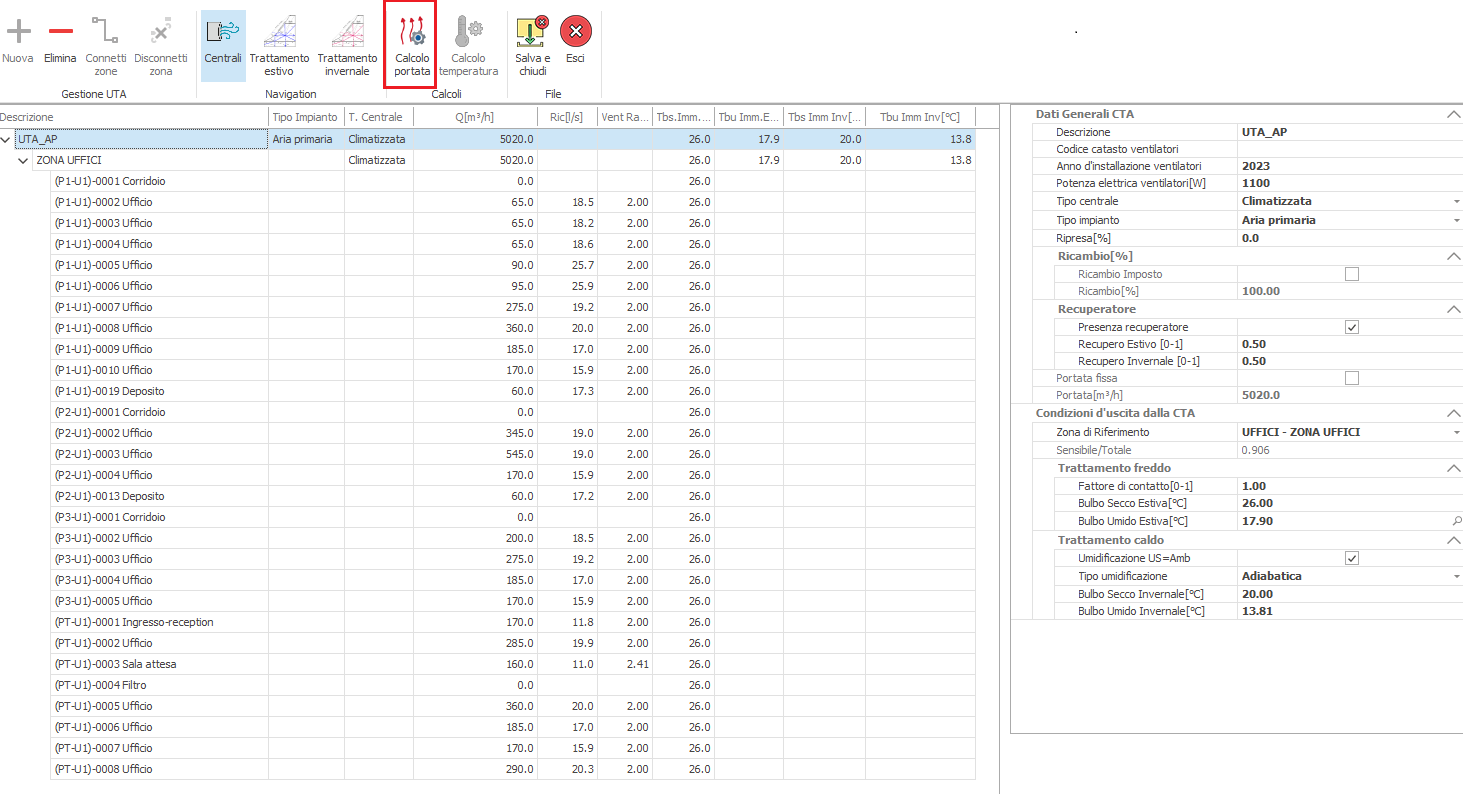Image resolution: width=1463 pixels, height=794 pixels.
Task: Collapse the UTA_AP tree node
Action: [7, 140]
